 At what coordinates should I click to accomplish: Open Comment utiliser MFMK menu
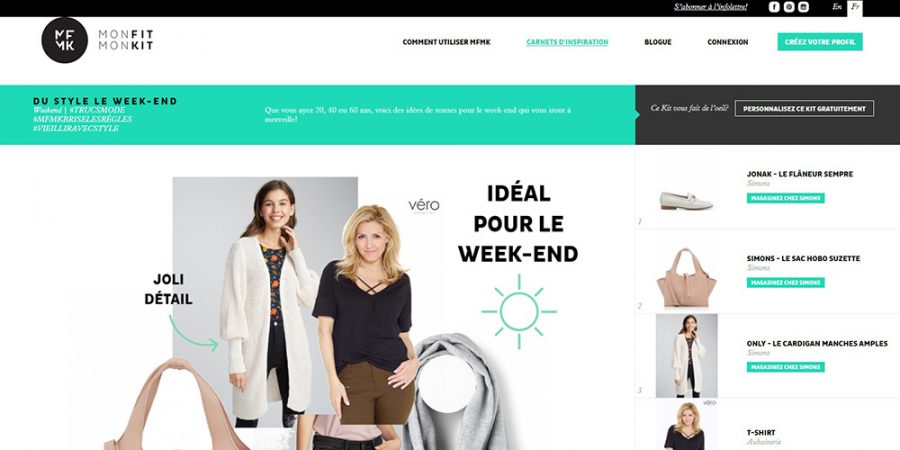point(446,42)
